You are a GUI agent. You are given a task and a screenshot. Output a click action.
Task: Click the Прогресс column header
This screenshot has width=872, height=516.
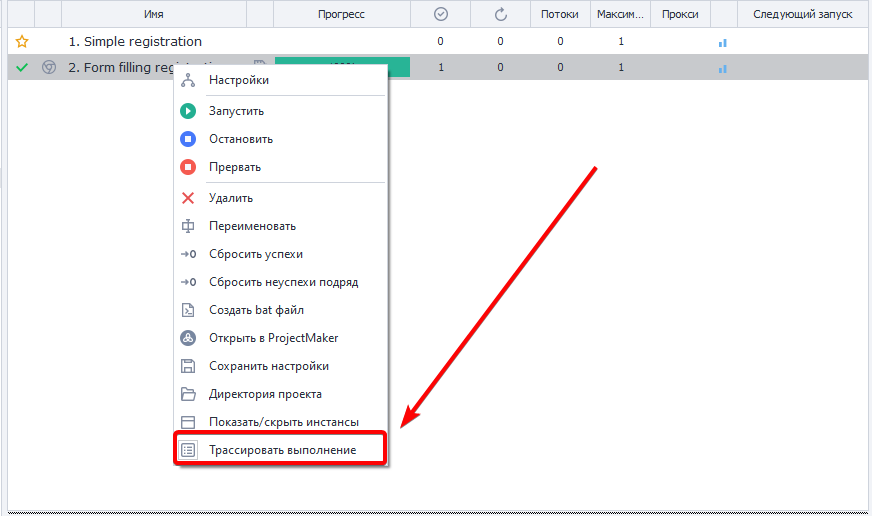click(341, 14)
